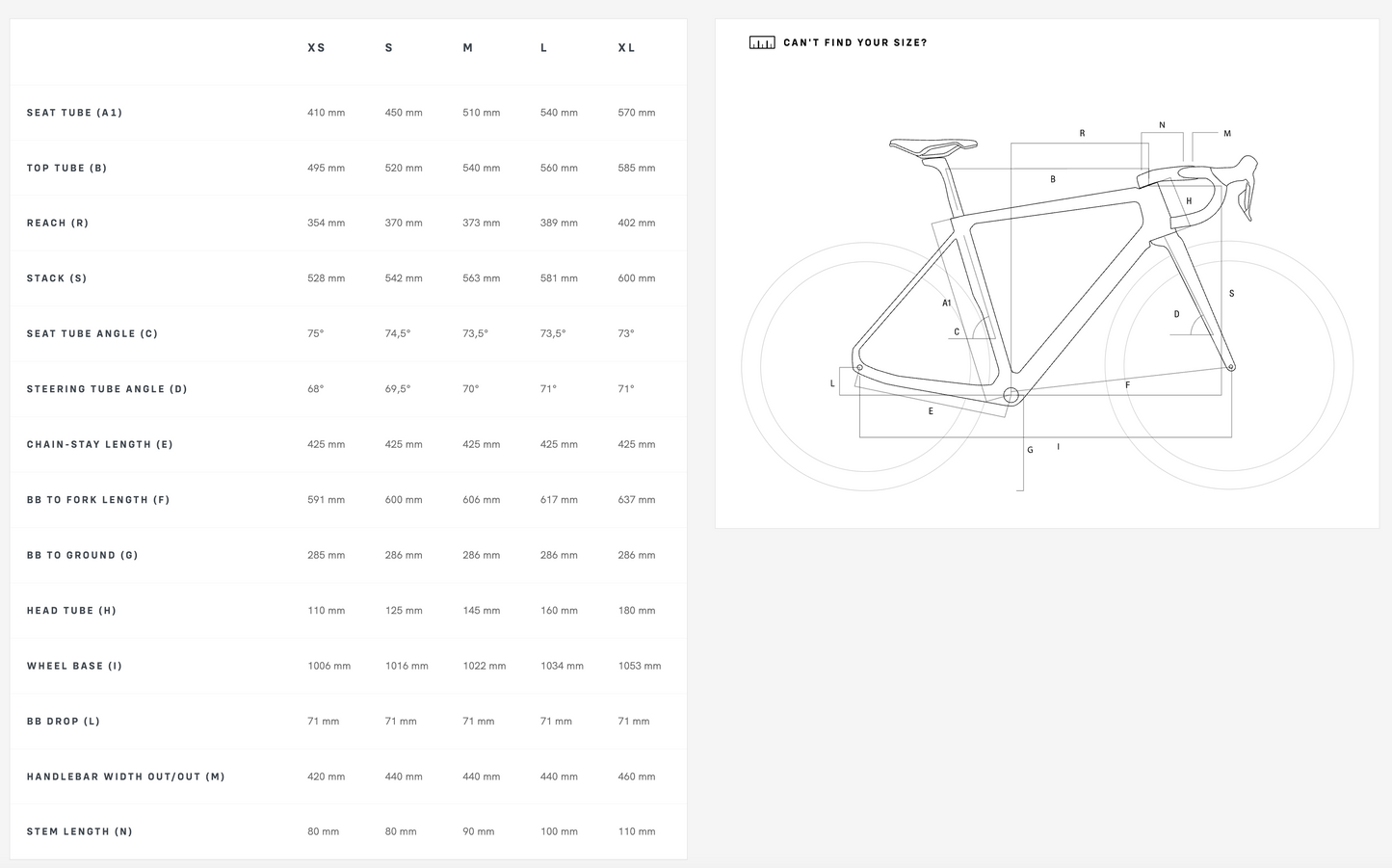1392x868 pixels.
Task: Click the bike saddle in the diagram
Action: pyautogui.click(x=932, y=146)
